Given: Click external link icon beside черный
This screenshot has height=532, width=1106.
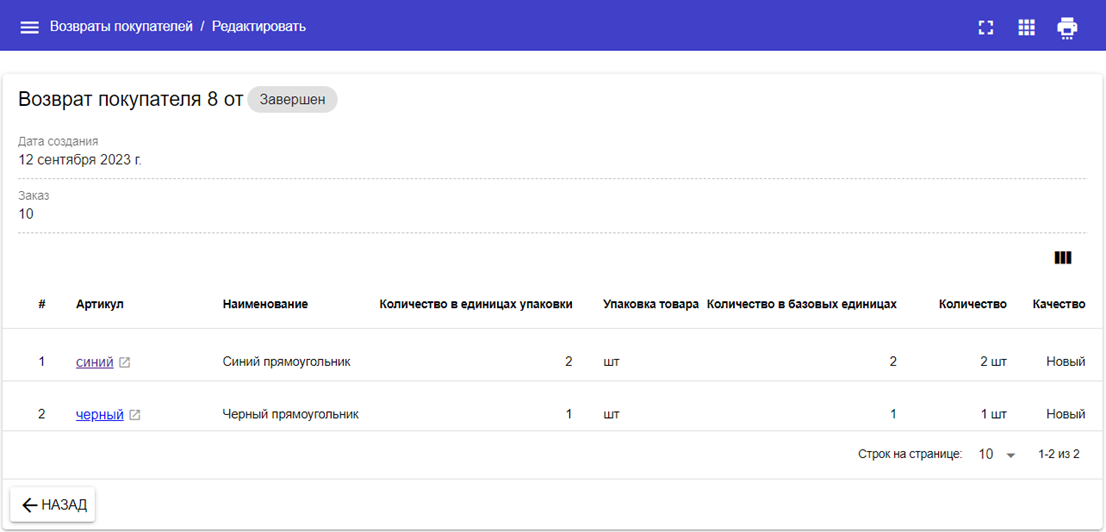Looking at the screenshot, I should [135, 414].
